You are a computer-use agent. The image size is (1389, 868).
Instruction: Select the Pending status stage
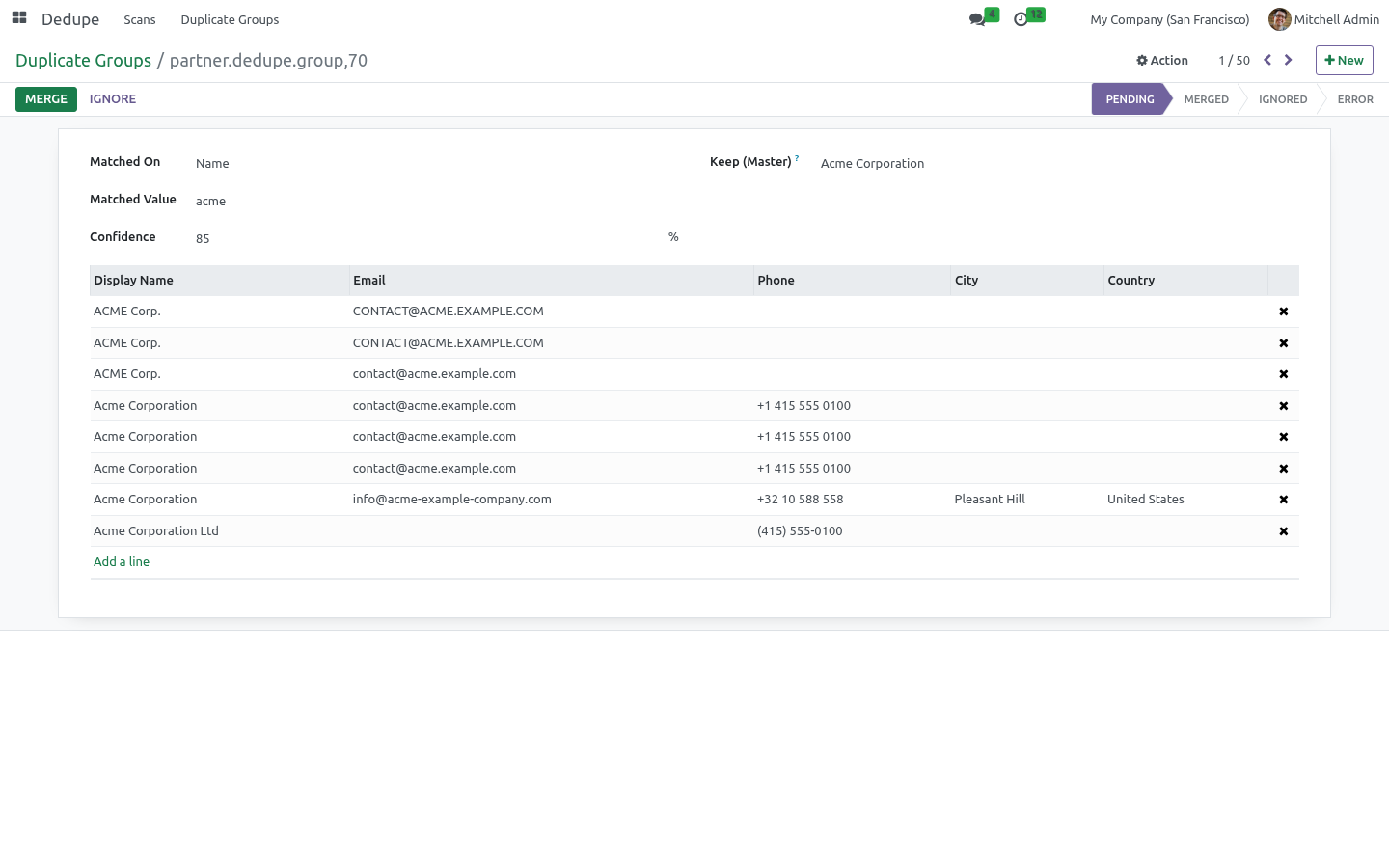(x=1130, y=99)
